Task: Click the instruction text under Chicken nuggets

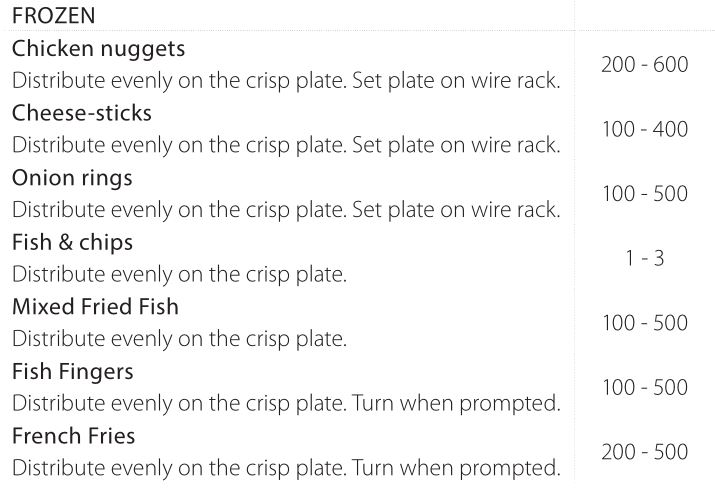Action: (285, 81)
